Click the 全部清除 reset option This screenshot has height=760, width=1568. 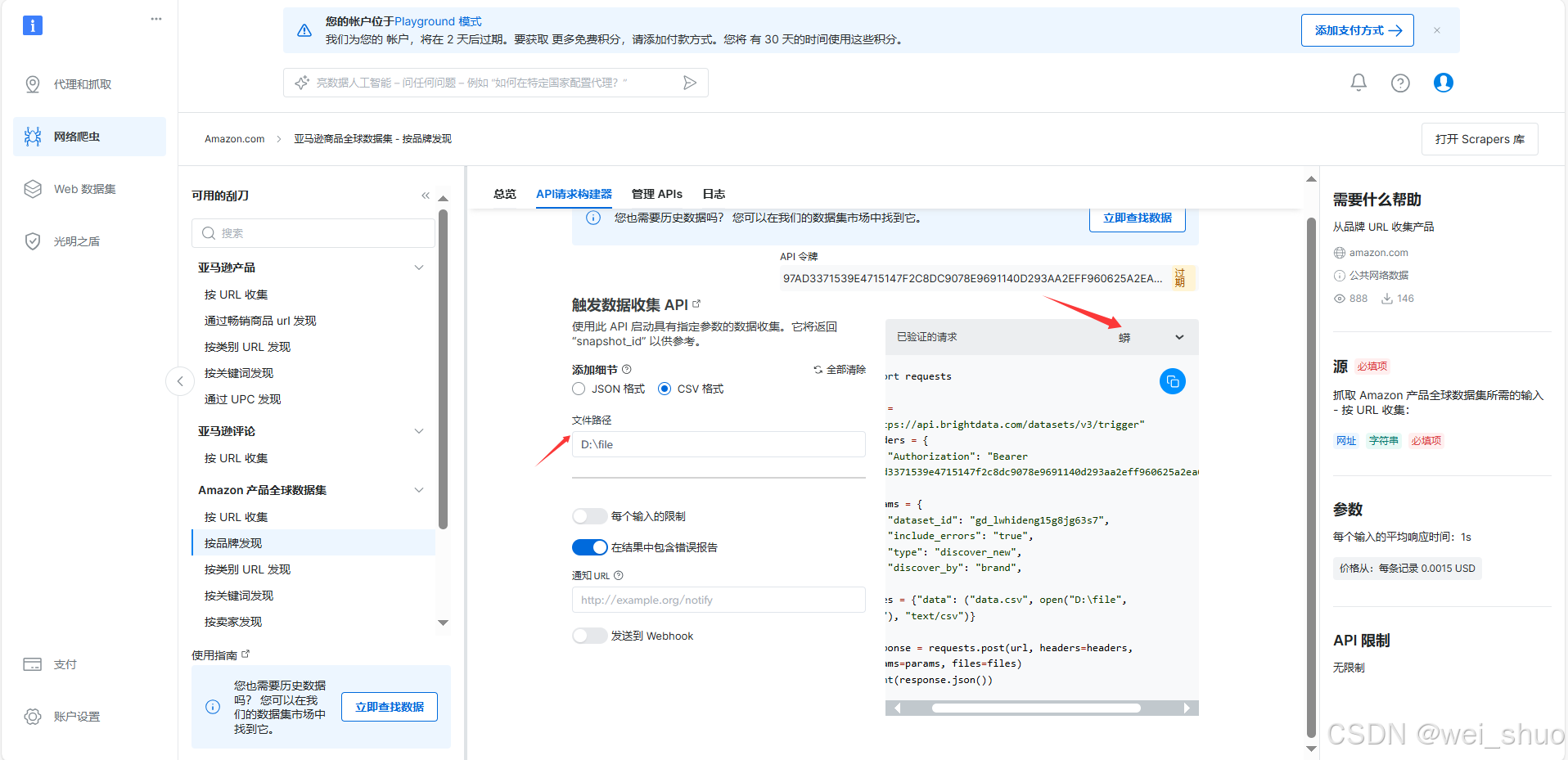click(x=840, y=370)
